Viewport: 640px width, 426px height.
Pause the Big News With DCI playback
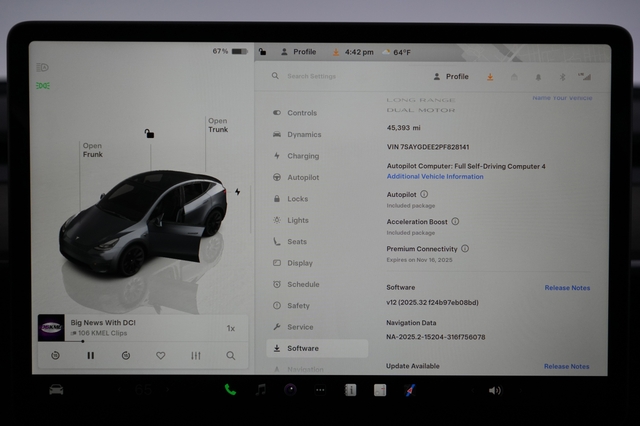[91, 356]
